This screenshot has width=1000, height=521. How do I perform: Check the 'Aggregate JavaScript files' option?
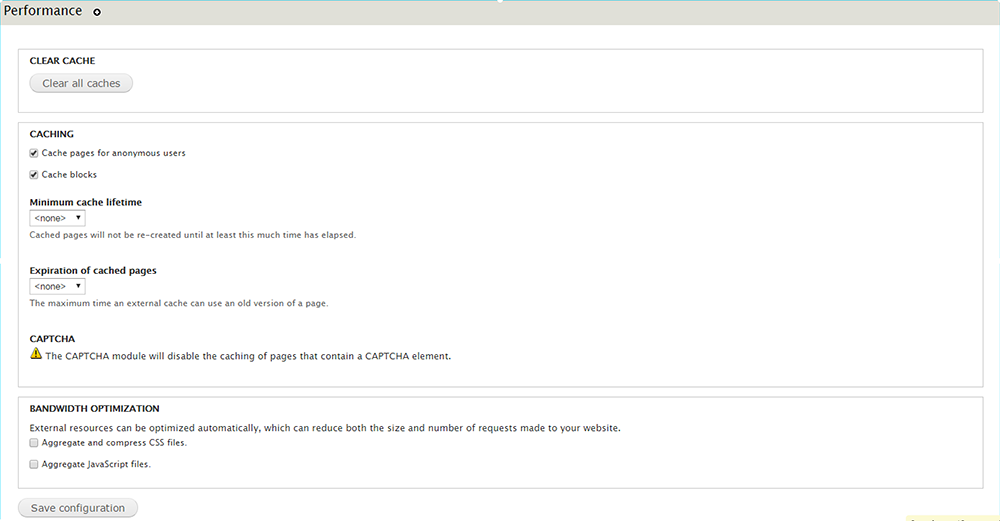(x=34, y=464)
